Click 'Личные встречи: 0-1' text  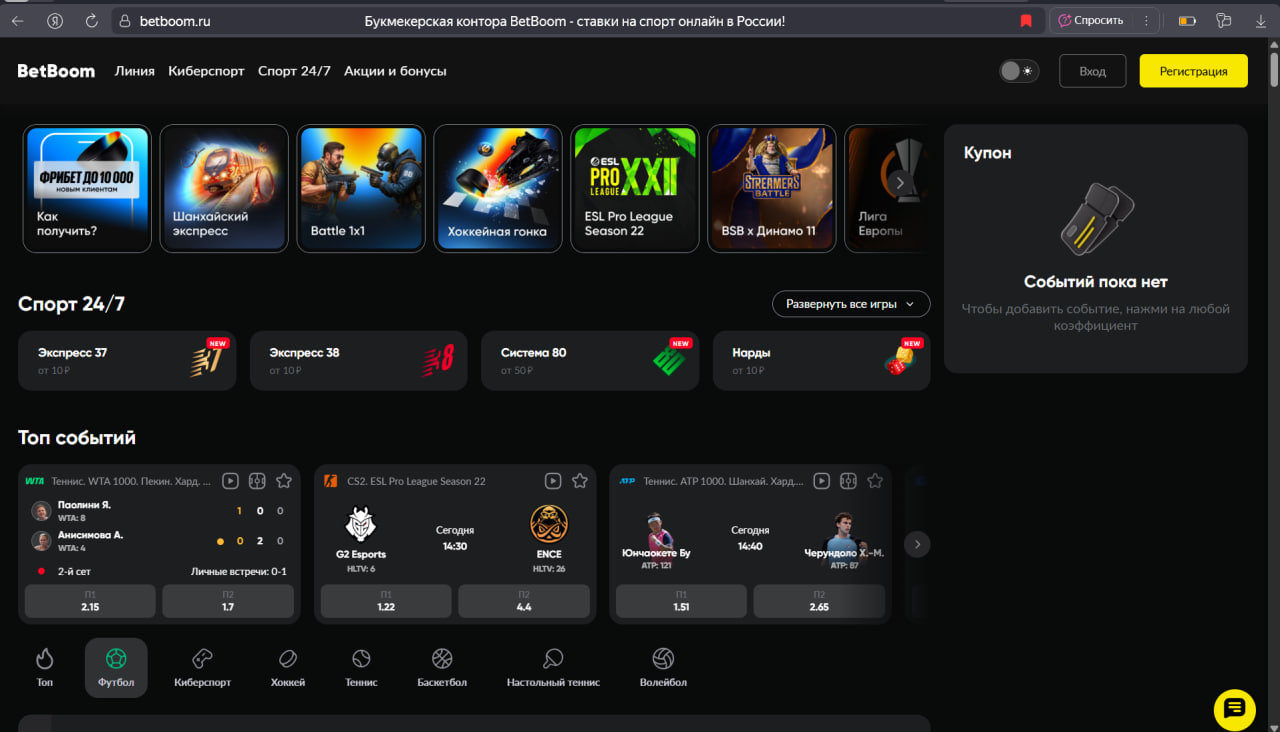click(239, 571)
